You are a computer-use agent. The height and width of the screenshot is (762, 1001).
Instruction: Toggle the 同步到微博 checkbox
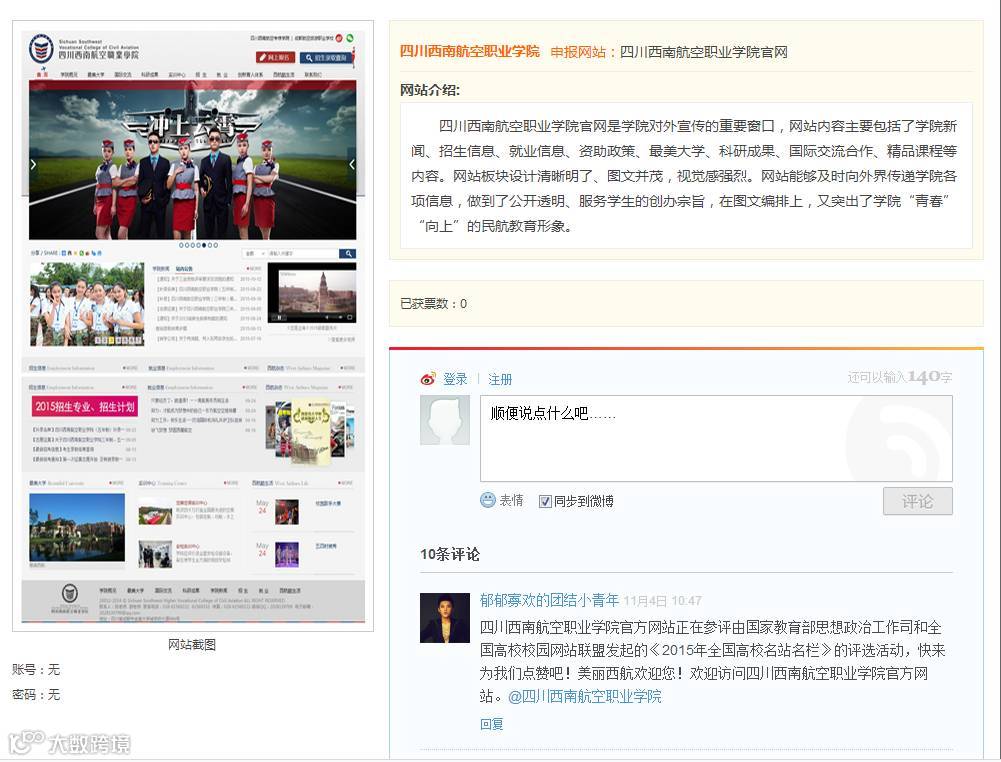(x=545, y=502)
